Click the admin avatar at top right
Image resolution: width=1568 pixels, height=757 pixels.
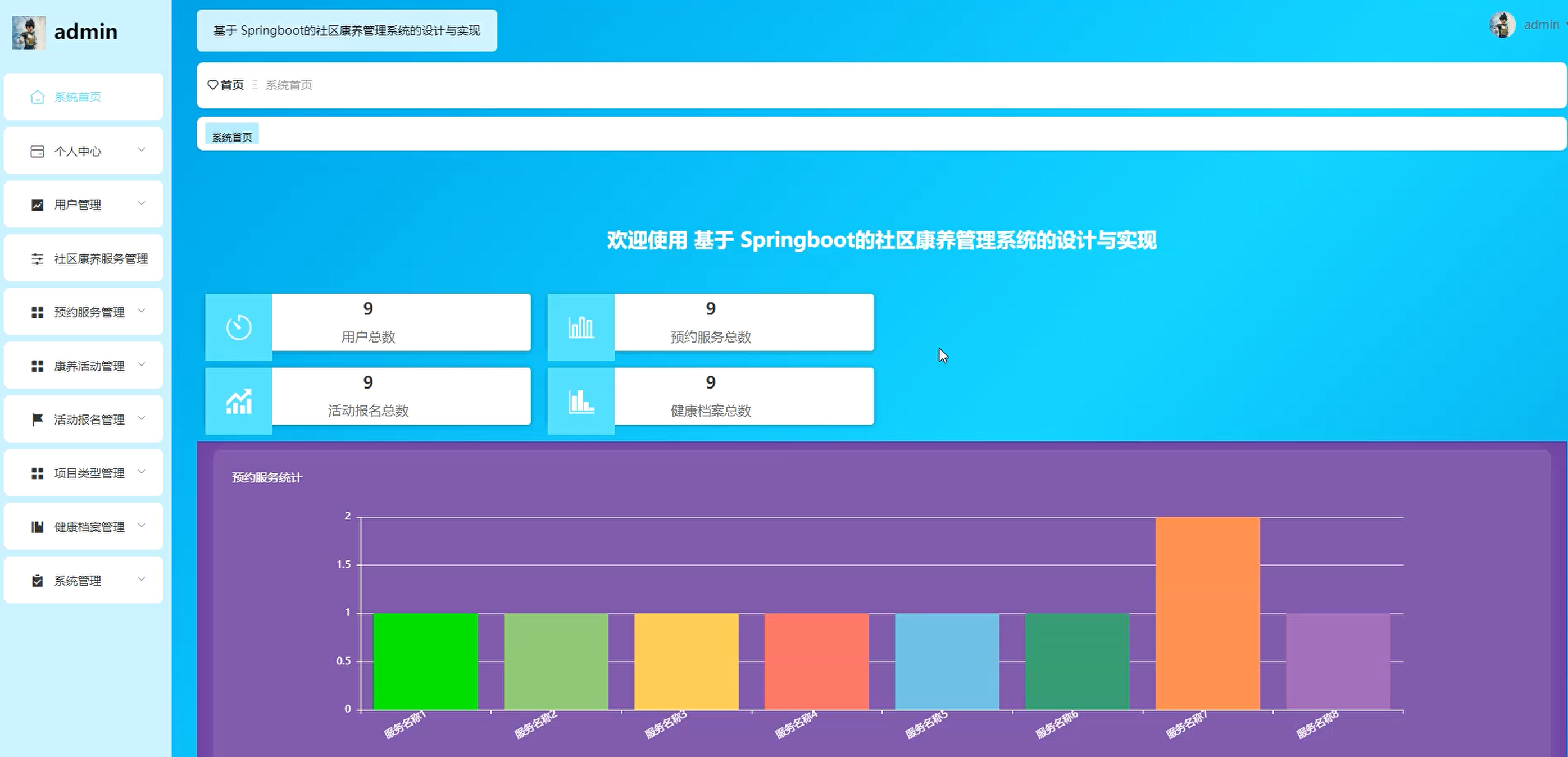click(x=1502, y=25)
